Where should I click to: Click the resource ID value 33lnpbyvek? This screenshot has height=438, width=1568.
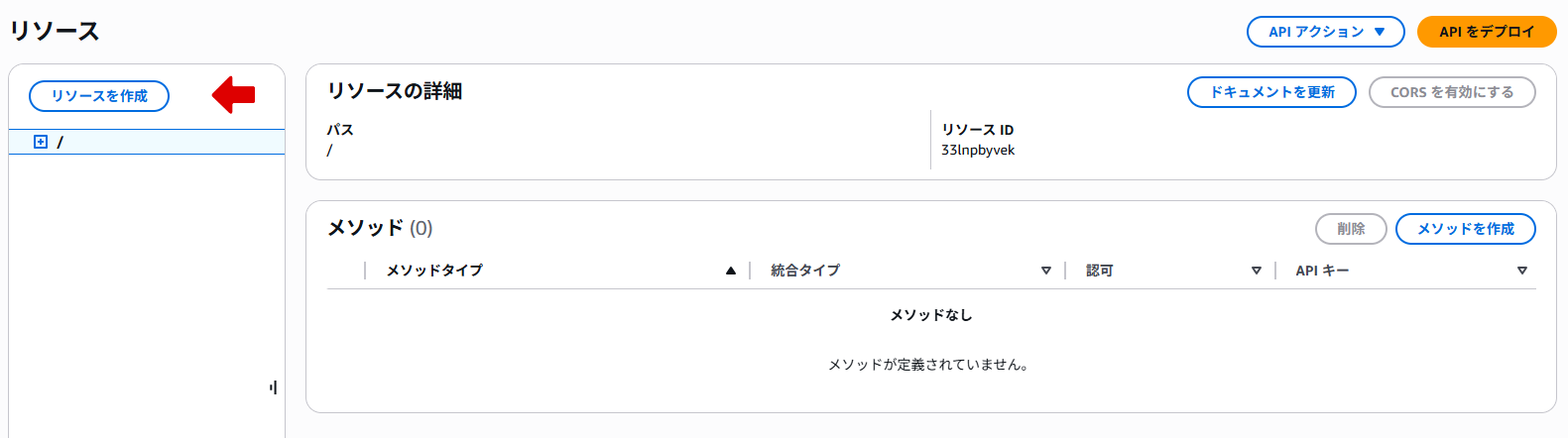tap(978, 151)
